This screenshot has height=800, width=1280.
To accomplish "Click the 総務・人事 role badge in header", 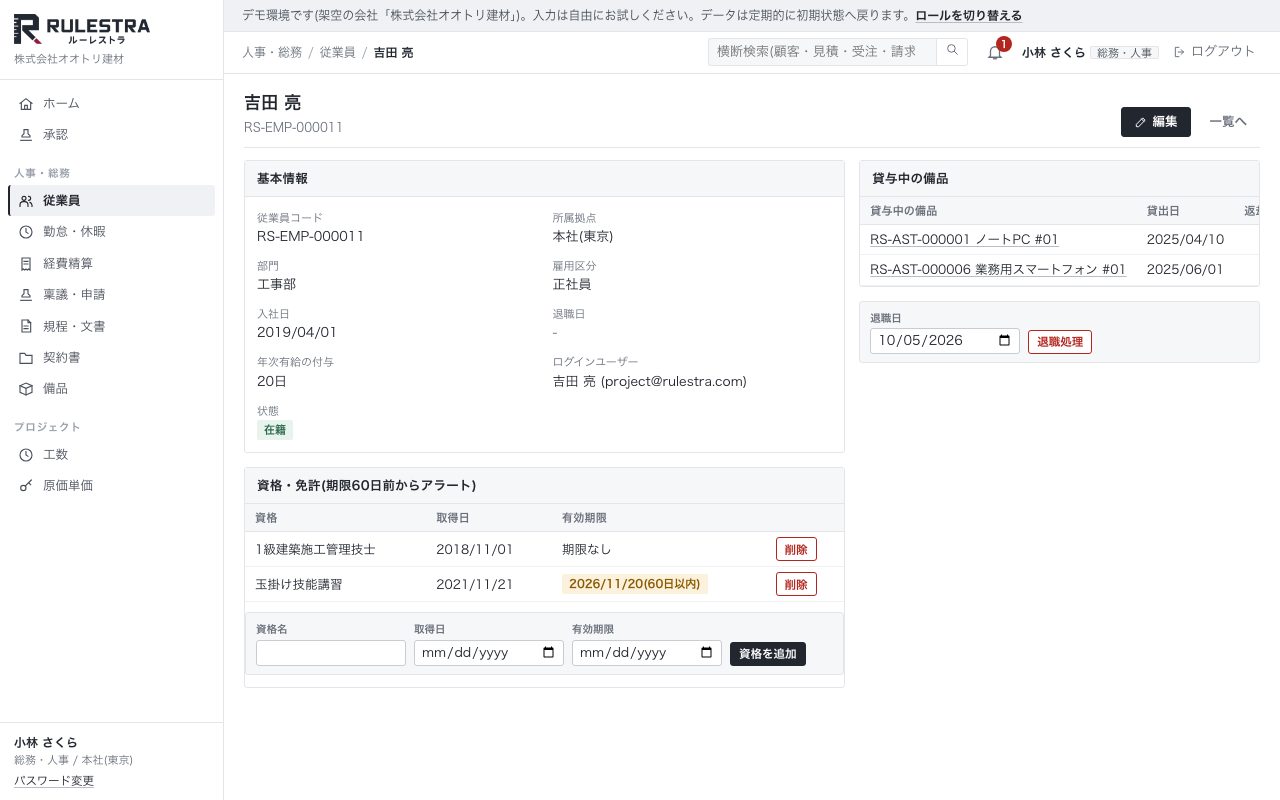I will [1125, 52].
